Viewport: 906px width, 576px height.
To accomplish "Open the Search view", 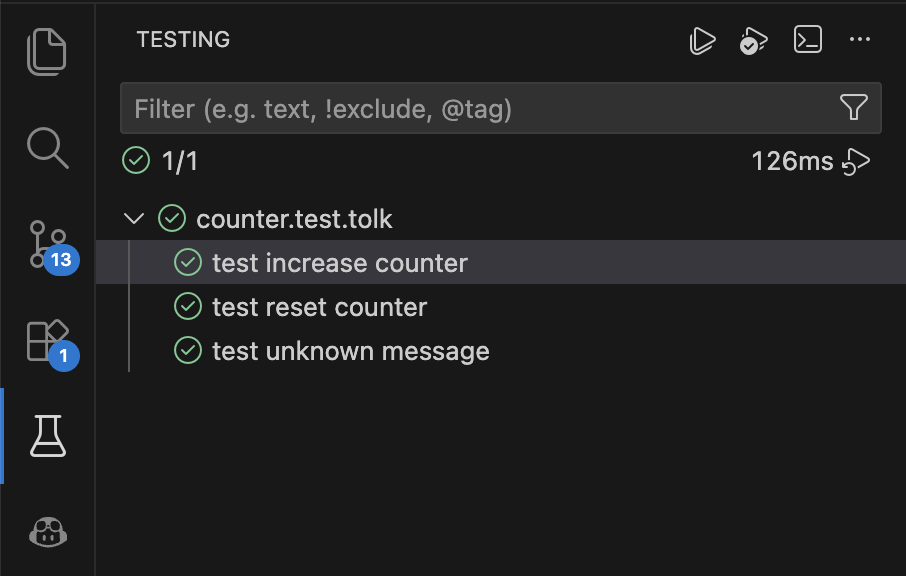I will click(x=47, y=147).
